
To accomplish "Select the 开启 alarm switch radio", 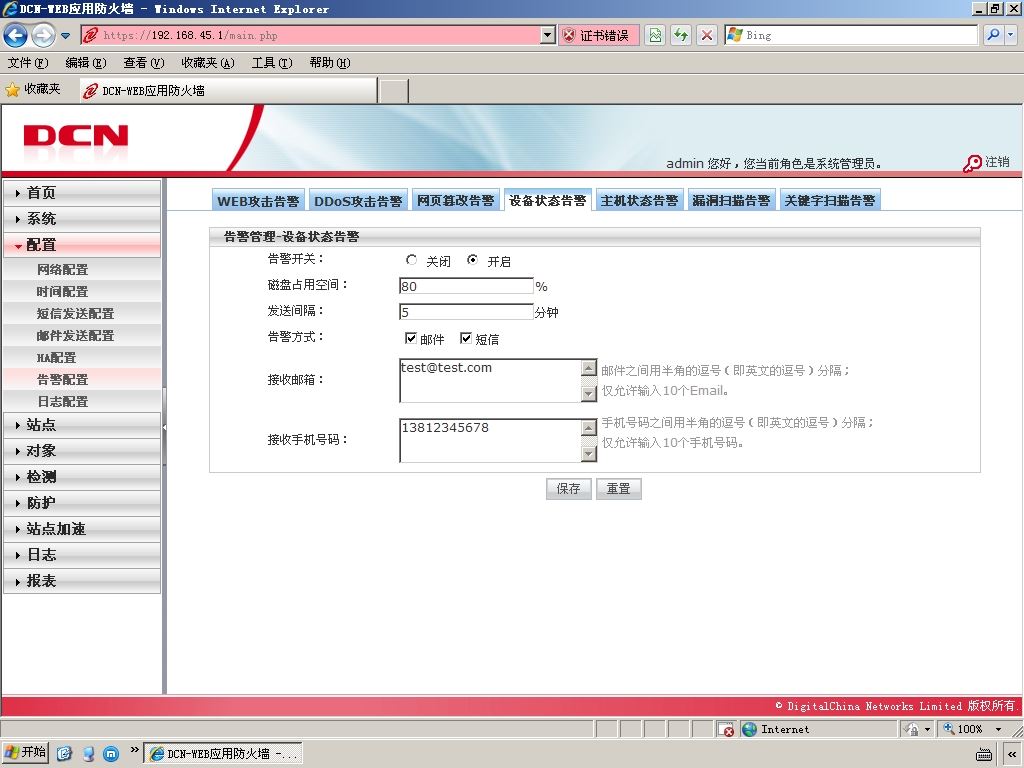I will point(472,260).
